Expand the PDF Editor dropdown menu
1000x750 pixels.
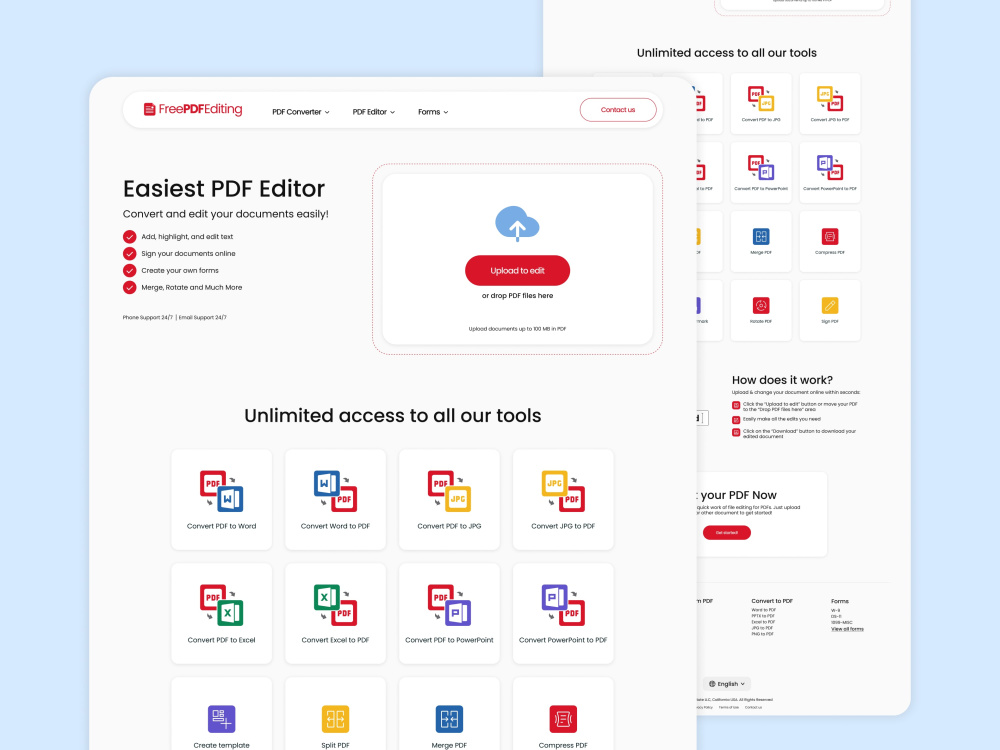374,112
